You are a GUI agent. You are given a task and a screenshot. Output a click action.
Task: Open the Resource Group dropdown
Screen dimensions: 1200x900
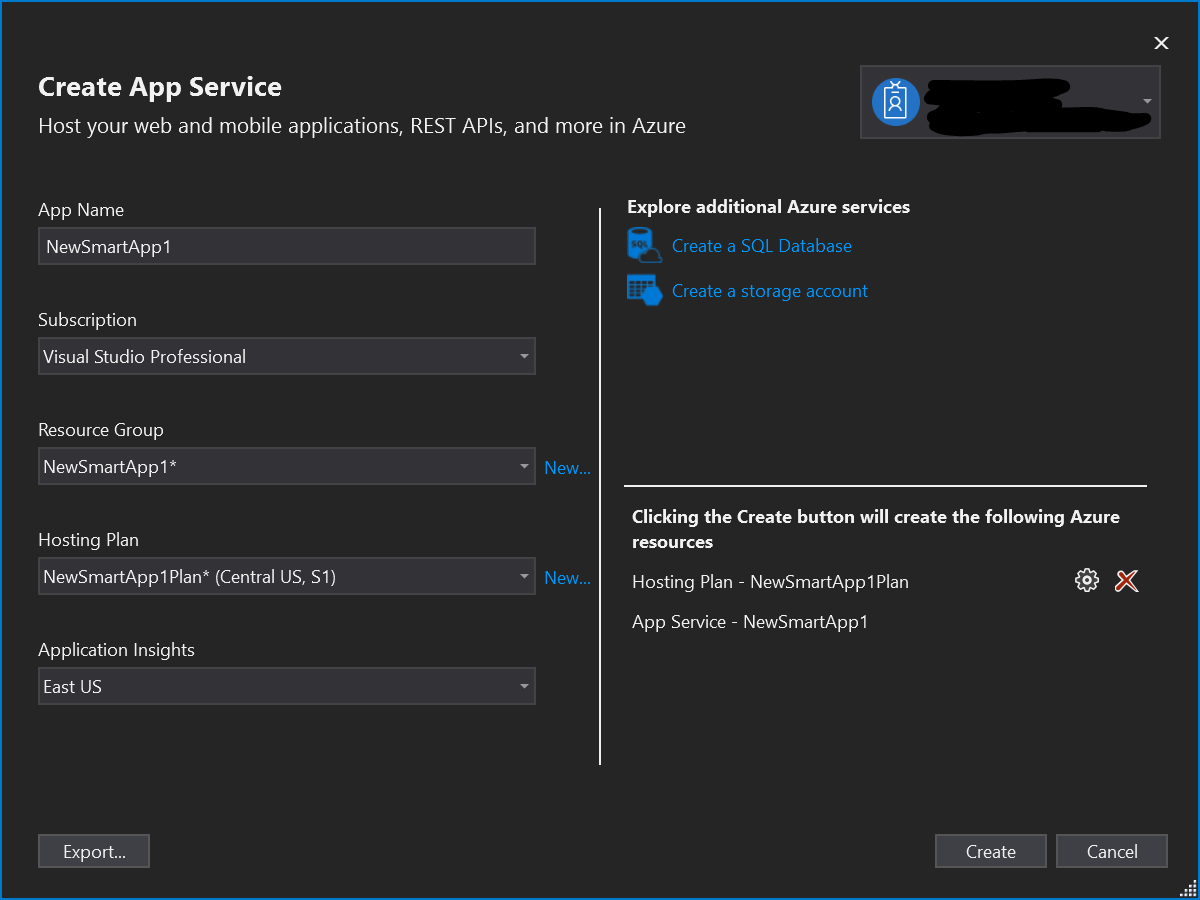tap(287, 466)
